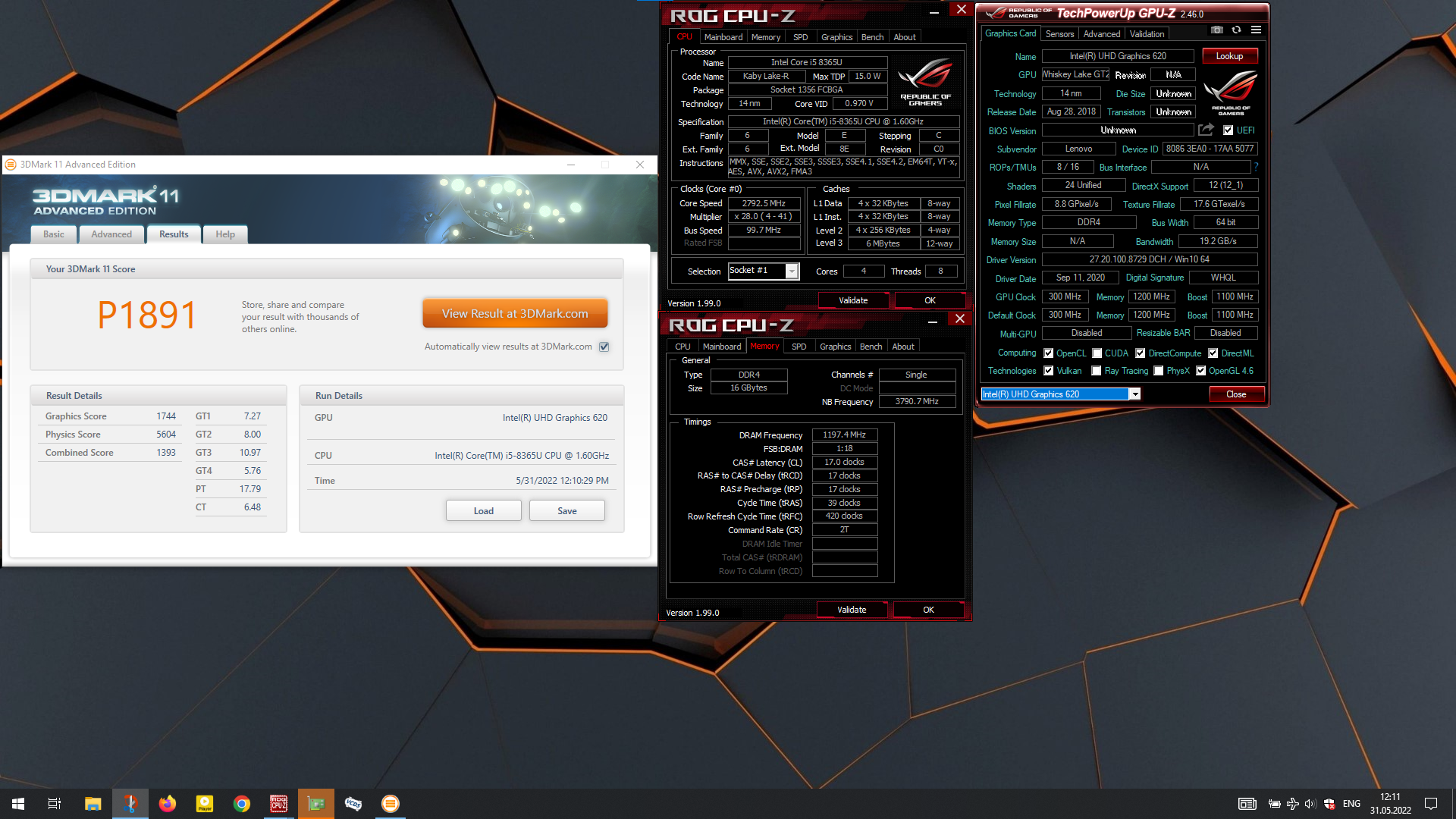Toggle the UEFI checkbox in GPU-Z
Viewport: 1456px width, 819px height.
coord(1228,130)
